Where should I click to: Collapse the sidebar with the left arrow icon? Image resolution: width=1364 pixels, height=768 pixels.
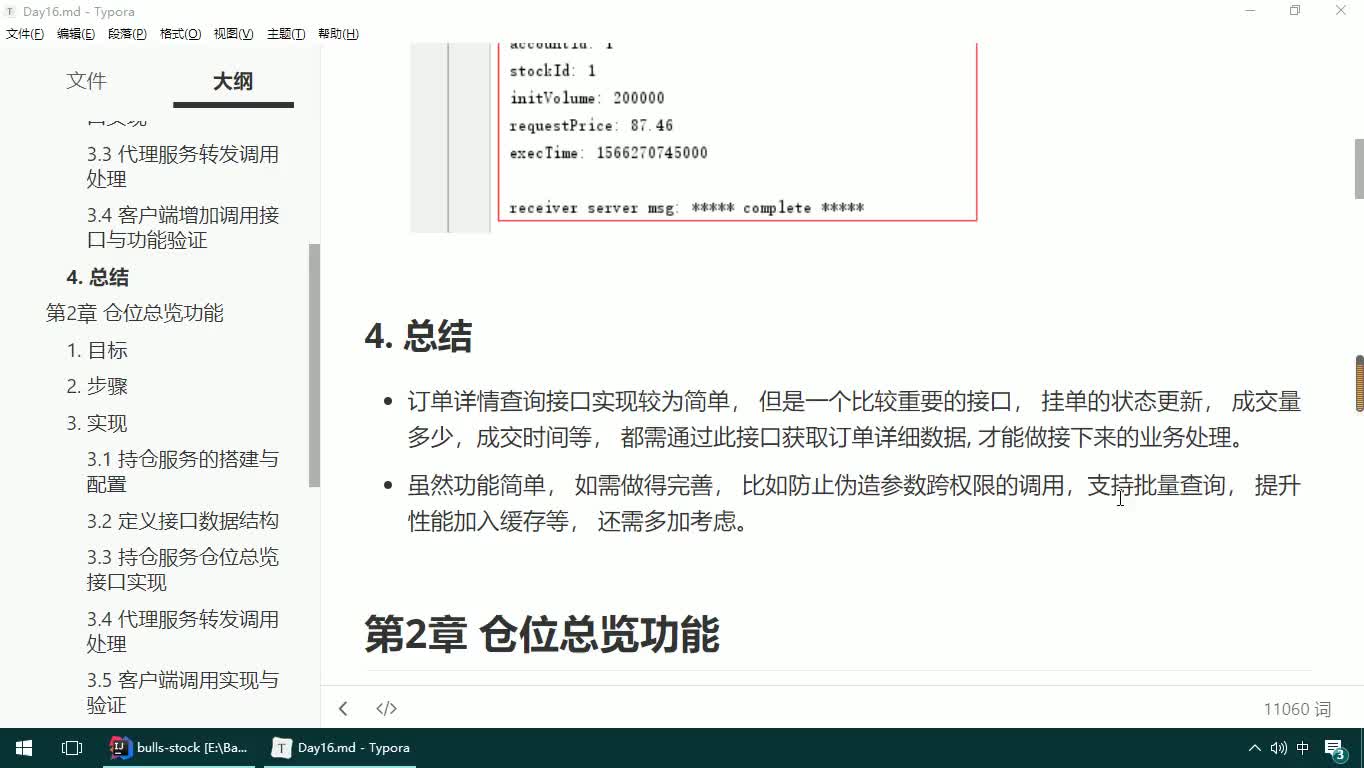click(343, 708)
